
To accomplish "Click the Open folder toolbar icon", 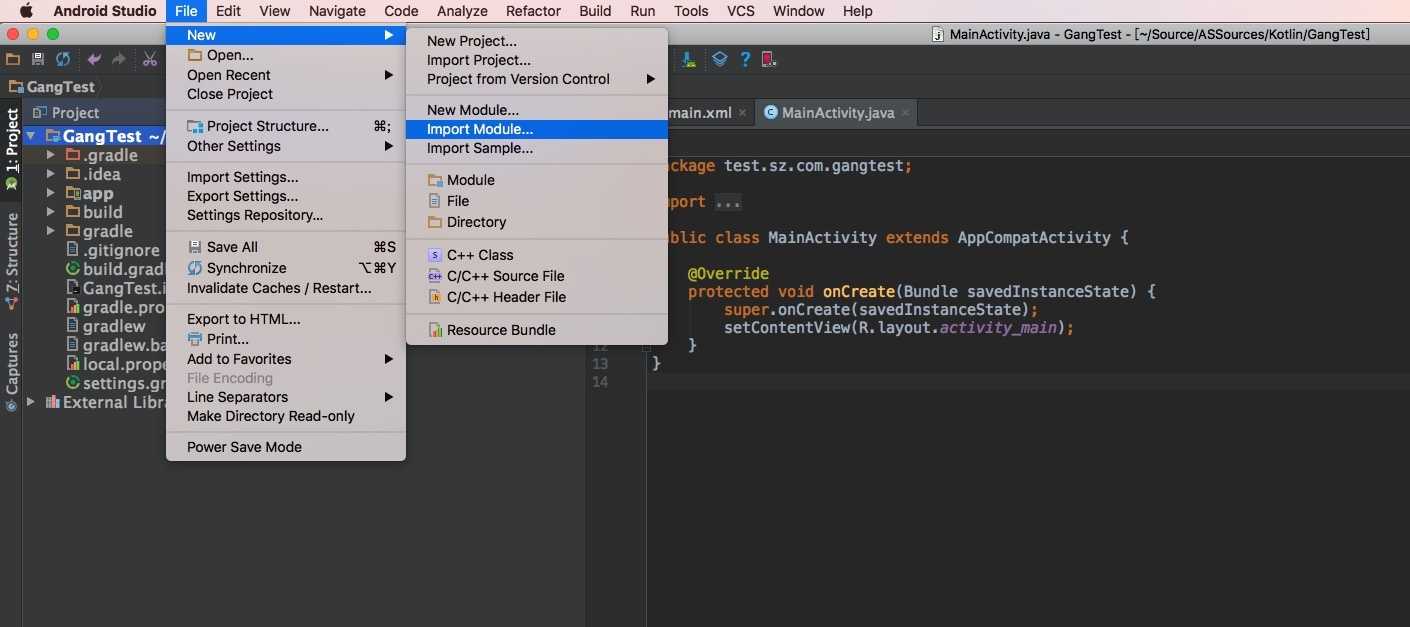I will (x=13, y=60).
